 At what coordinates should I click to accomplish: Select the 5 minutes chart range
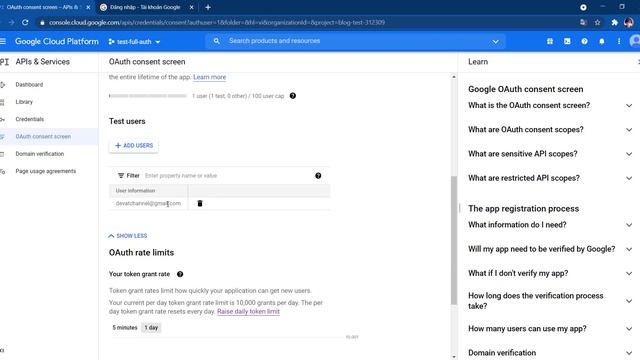click(x=125, y=328)
